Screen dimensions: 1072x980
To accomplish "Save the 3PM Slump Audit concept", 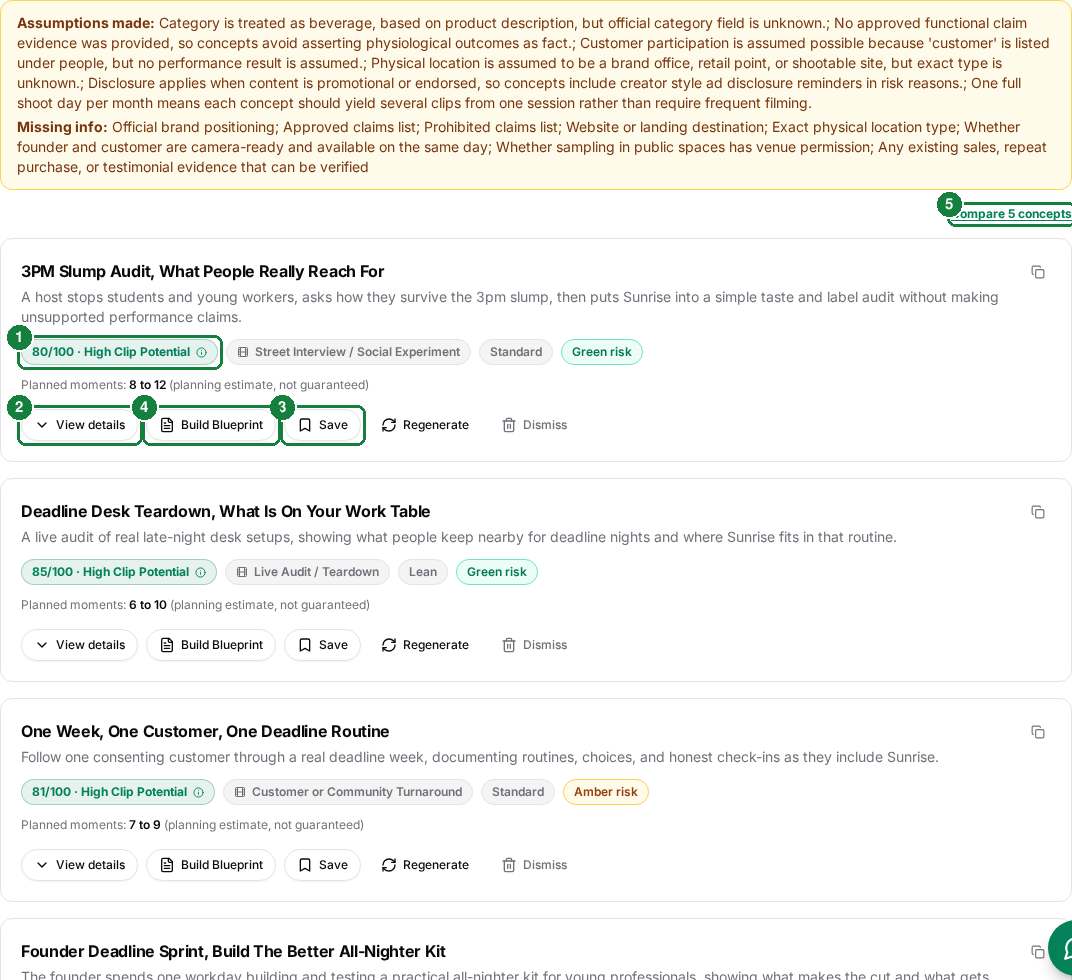I will tap(323, 425).
